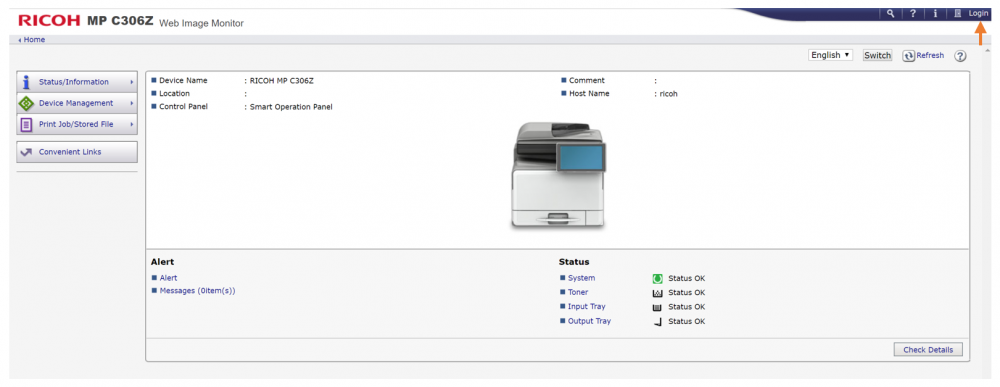The height and width of the screenshot is (387, 1000).
Task: Click the Refresh icon
Action: coord(909,56)
